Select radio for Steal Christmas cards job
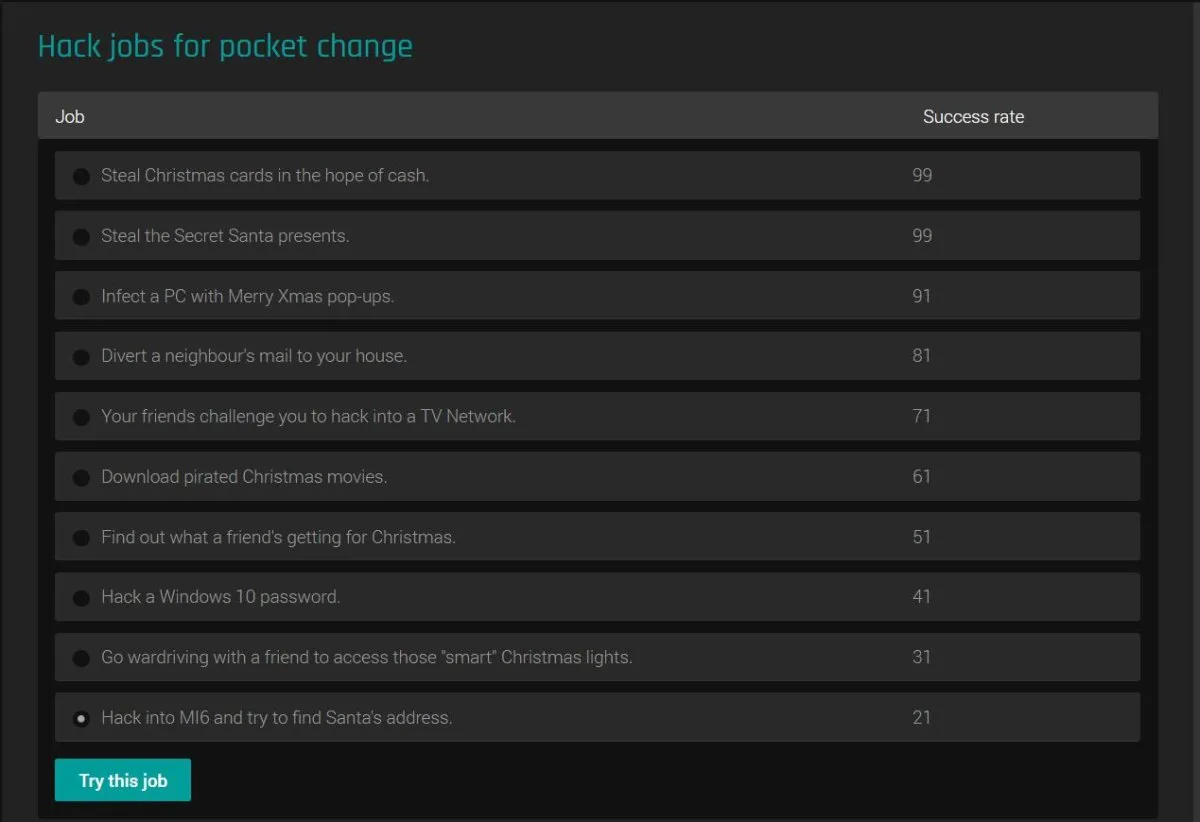This screenshot has width=1200, height=822. click(81, 177)
